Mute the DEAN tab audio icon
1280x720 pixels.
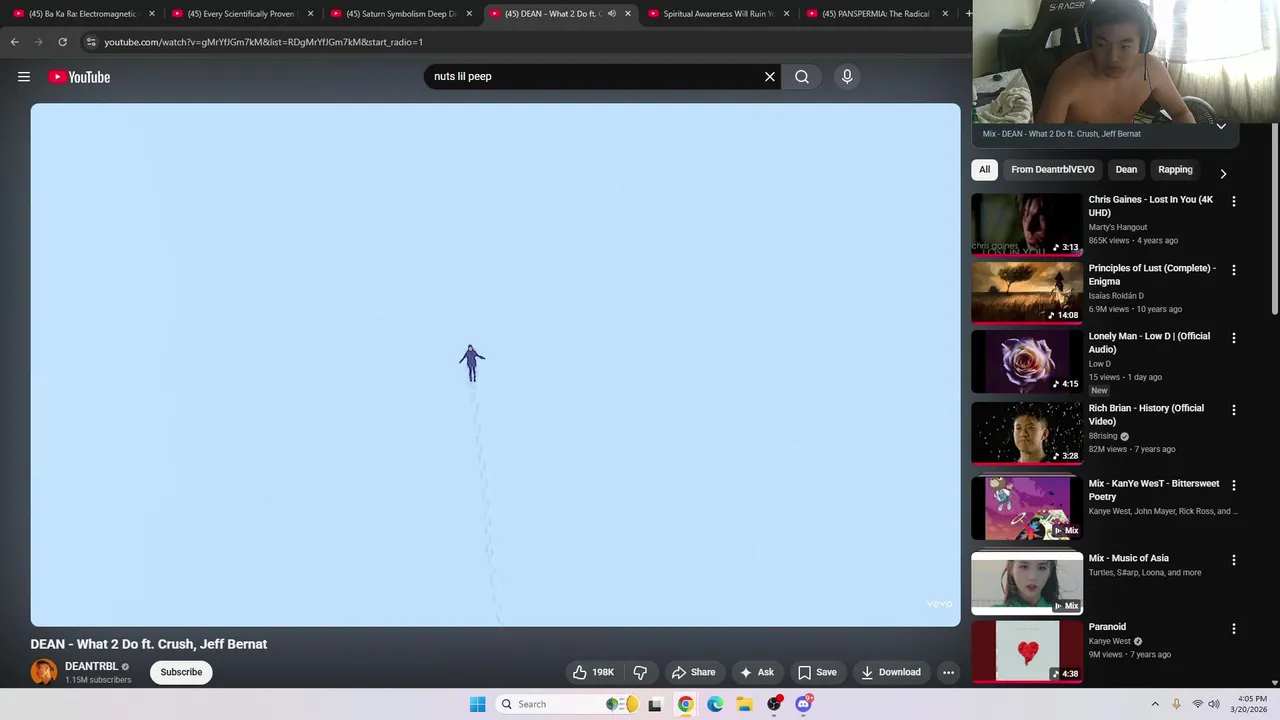tap(612, 14)
